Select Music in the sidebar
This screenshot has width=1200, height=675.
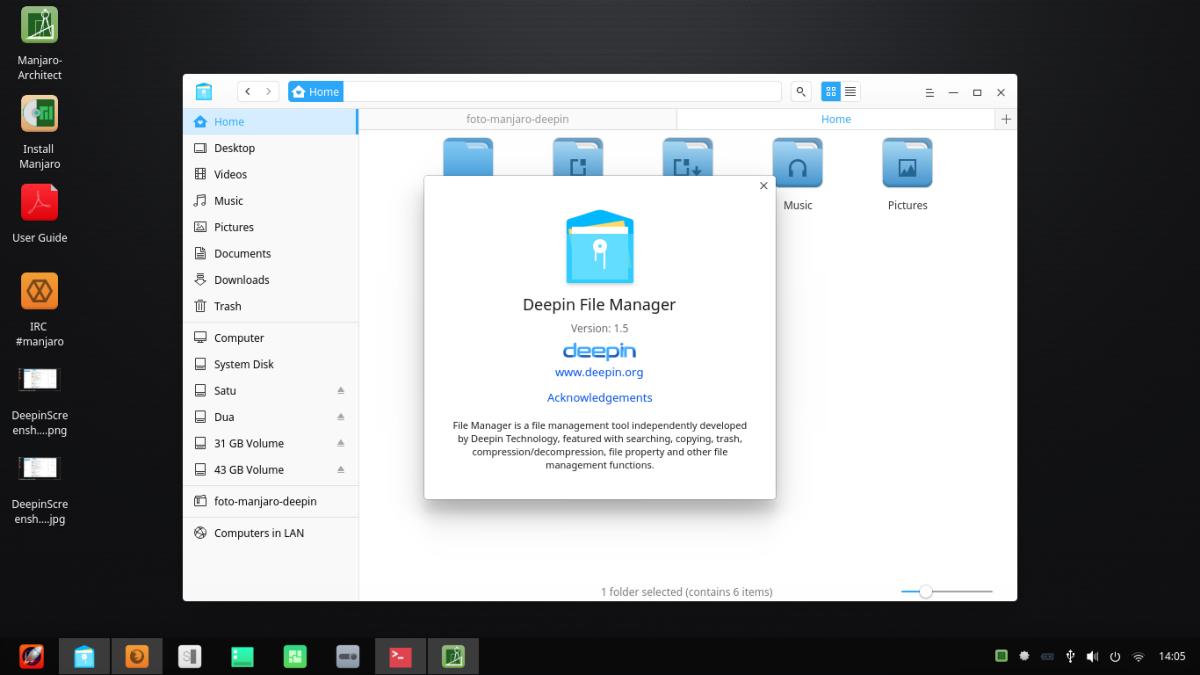(270, 201)
